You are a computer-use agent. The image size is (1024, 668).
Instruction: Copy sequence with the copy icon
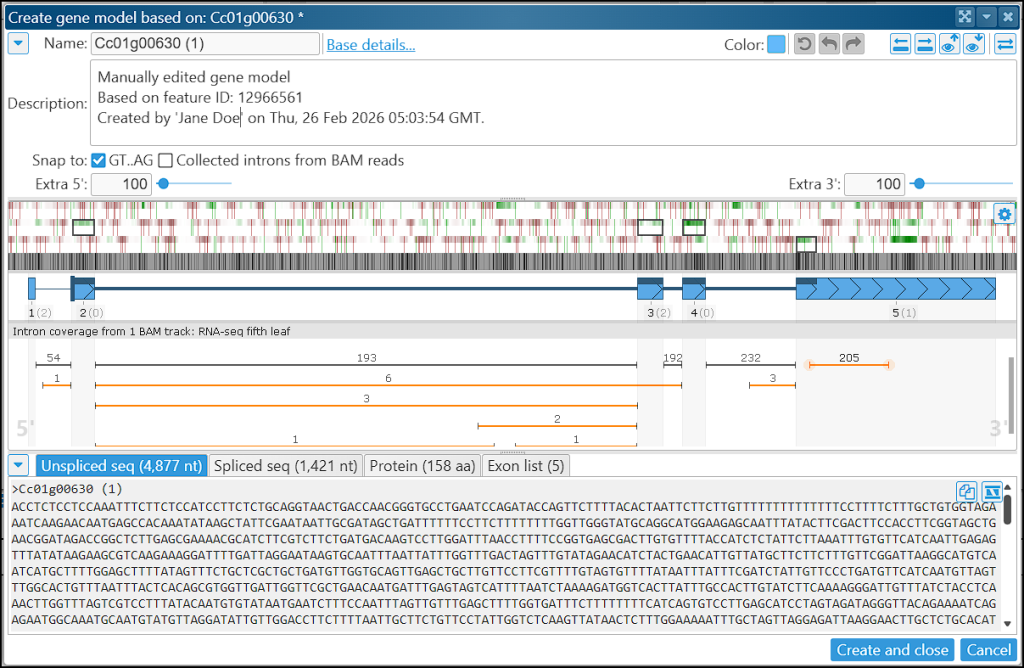click(967, 491)
